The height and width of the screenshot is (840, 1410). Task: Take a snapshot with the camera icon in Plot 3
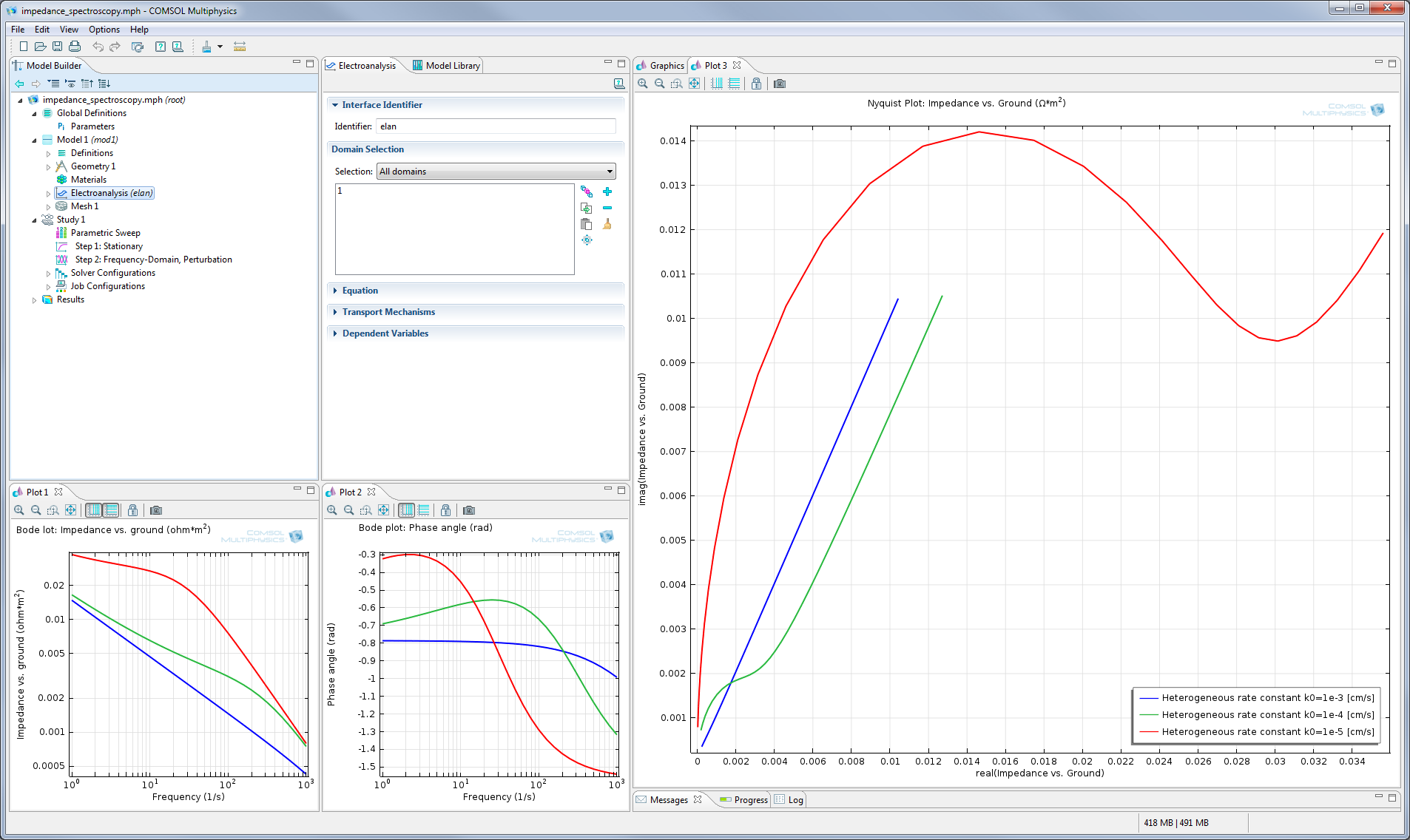tap(778, 84)
